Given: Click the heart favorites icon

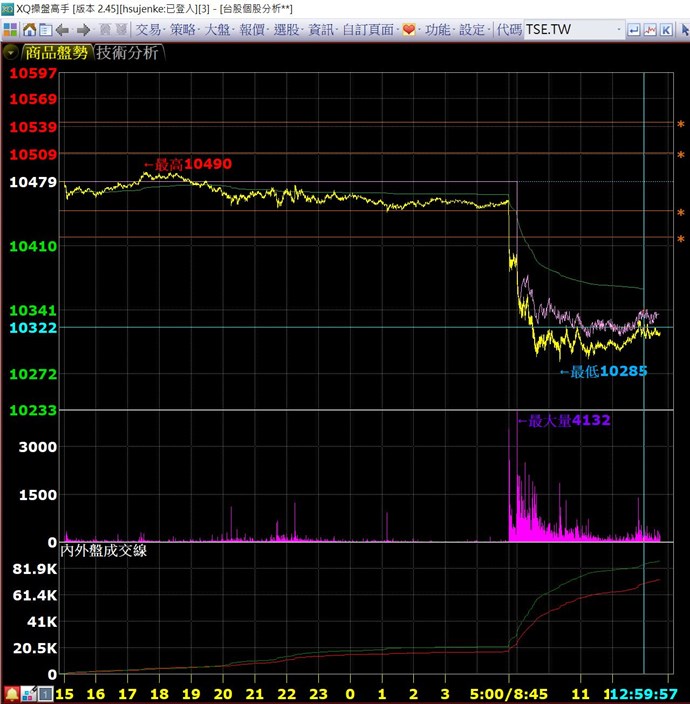Looking at the screenshot, I should pos(408,30).
